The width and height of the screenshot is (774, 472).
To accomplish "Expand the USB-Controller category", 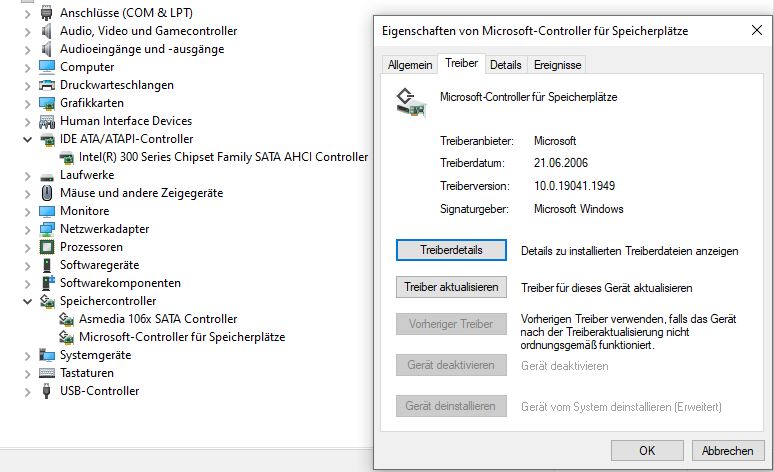I will (27, 392).
